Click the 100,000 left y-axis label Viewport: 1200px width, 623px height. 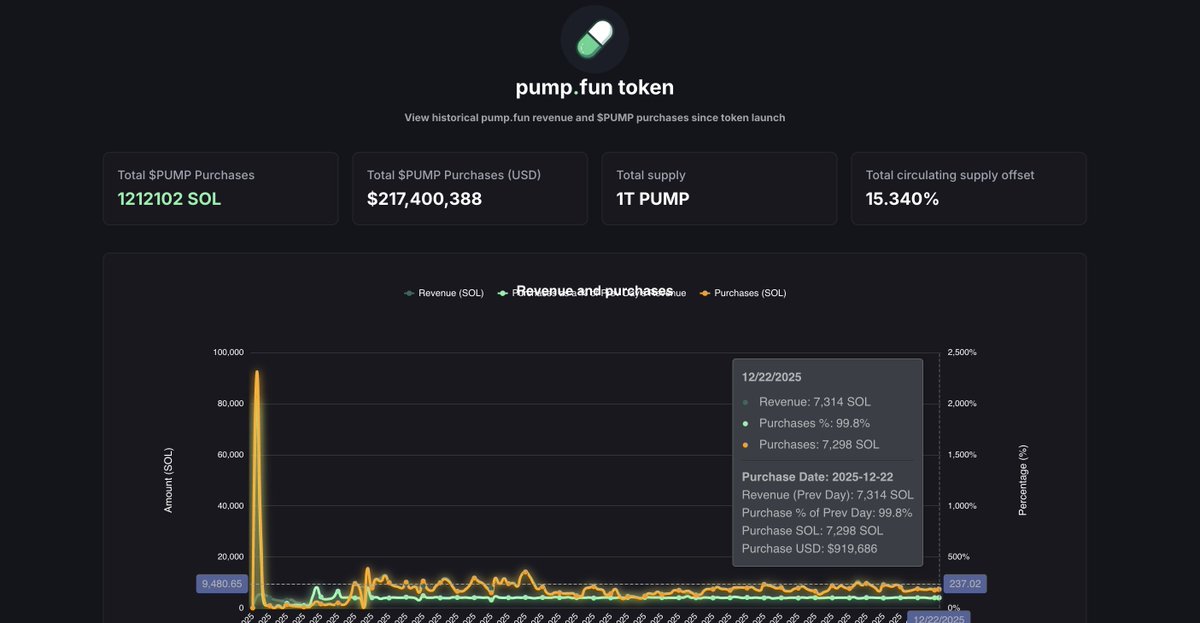pyautogui.click(x=228, y=352)
